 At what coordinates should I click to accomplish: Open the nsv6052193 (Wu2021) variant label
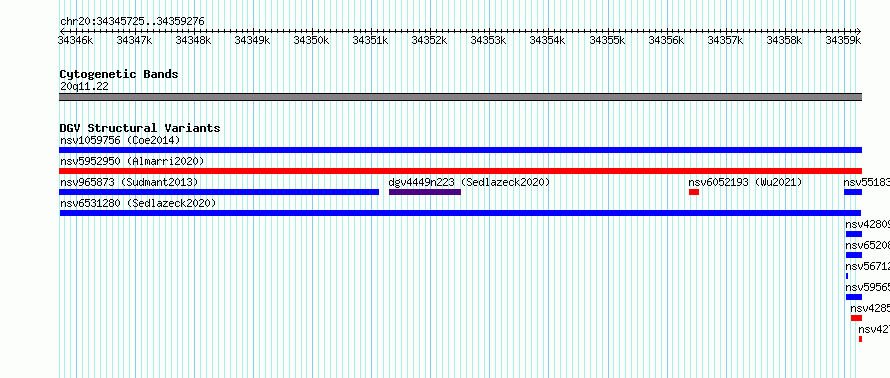[x=745, y=182]
